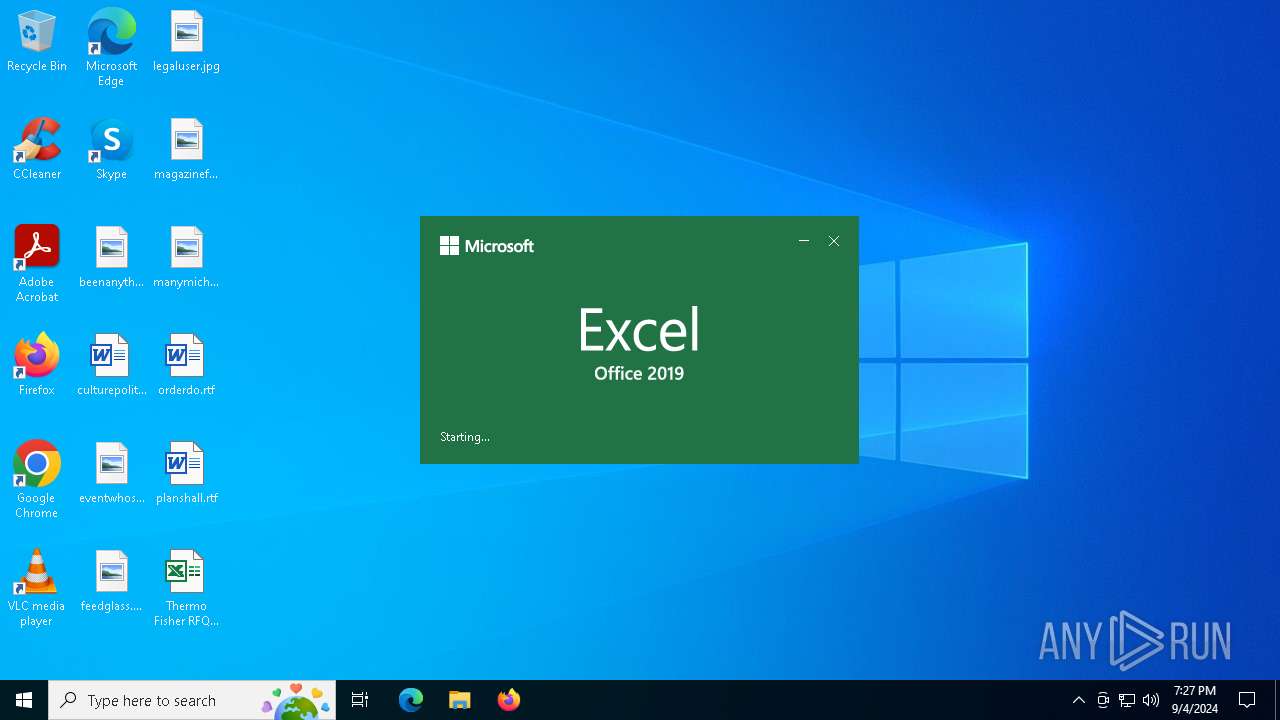Screen dimensions: 1280x720
Task: Select the legaluser.jpg file icon
Action: click(x=186, y=42)
